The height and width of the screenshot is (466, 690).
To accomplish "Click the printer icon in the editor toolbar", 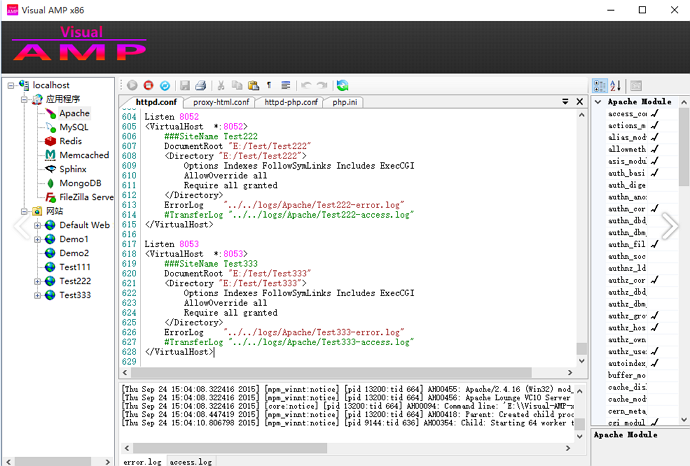I will click(200, 86).
